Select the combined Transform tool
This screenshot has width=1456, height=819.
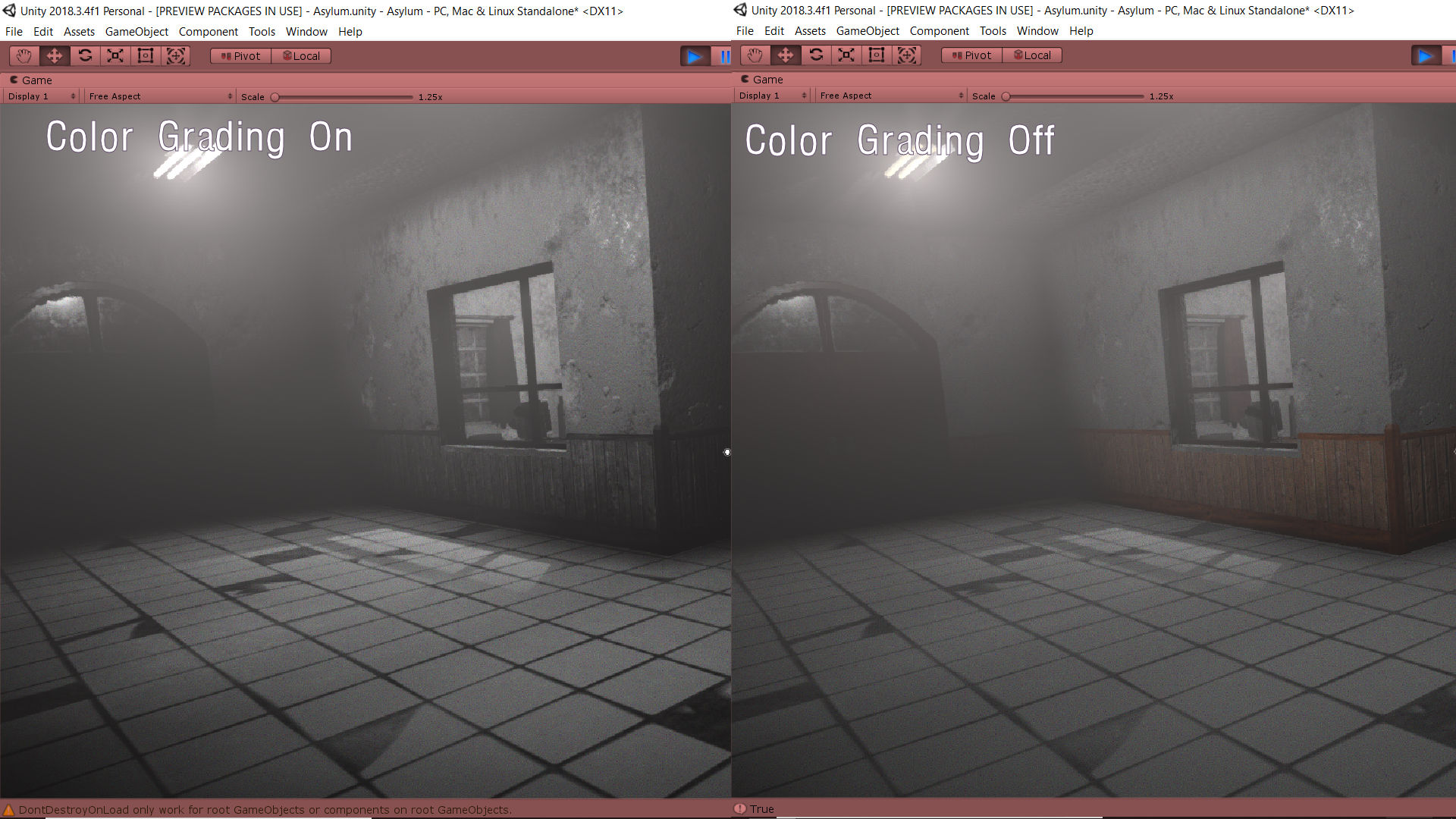pyautogui.click(x=176, y=55)
